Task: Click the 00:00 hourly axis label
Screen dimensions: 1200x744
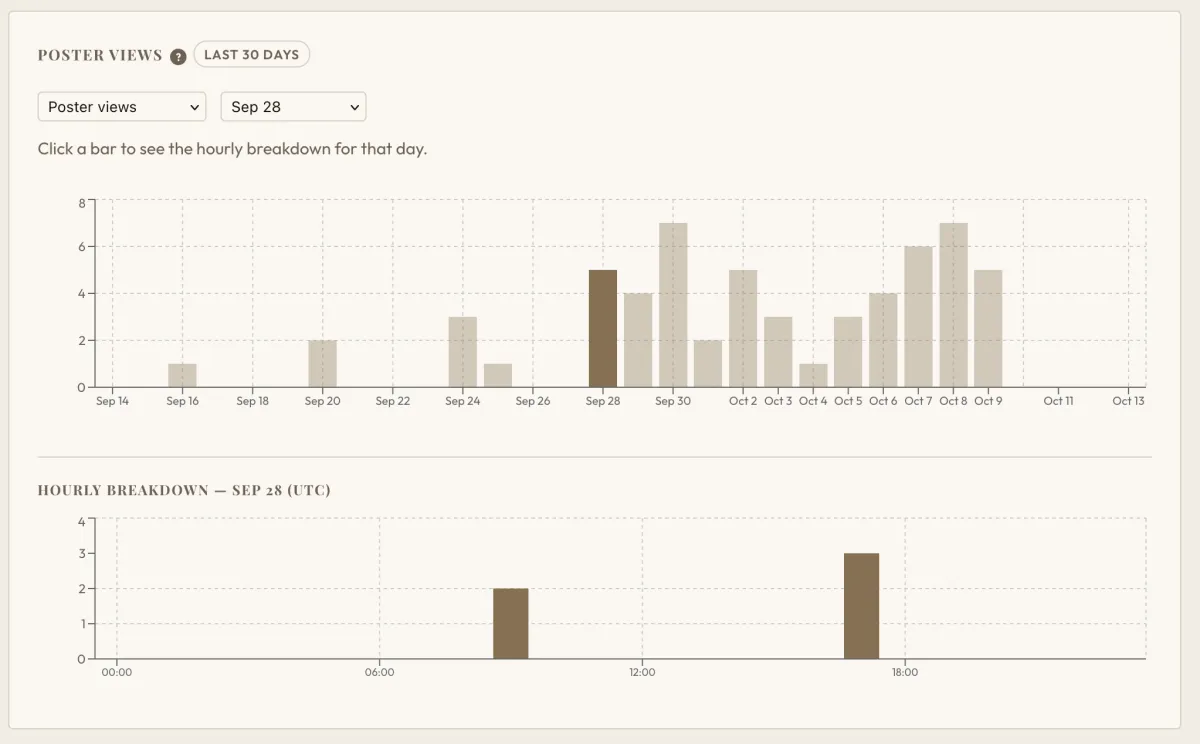Action: click(117, 672)
